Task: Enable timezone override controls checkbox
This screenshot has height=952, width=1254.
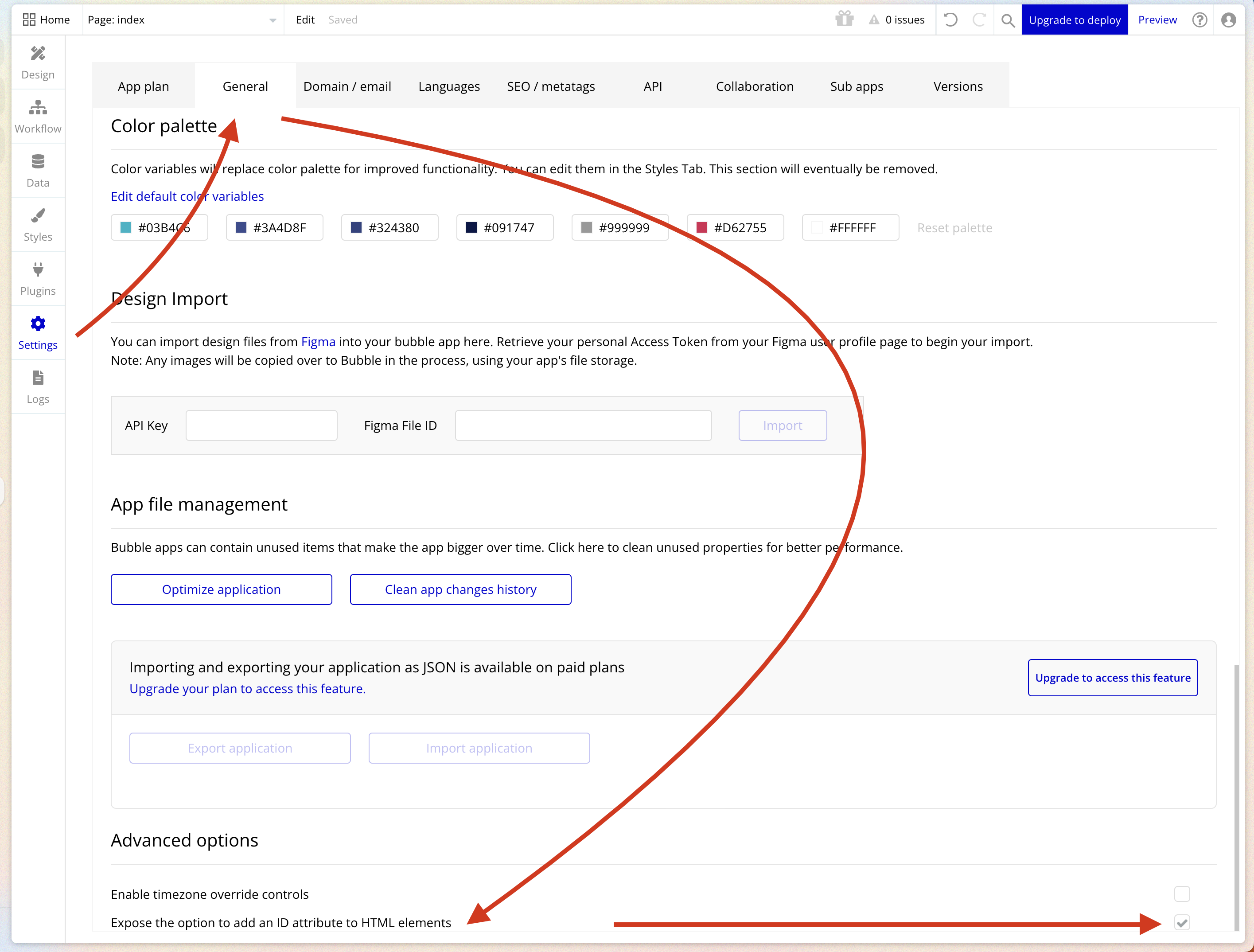Action: [1181, 893]
